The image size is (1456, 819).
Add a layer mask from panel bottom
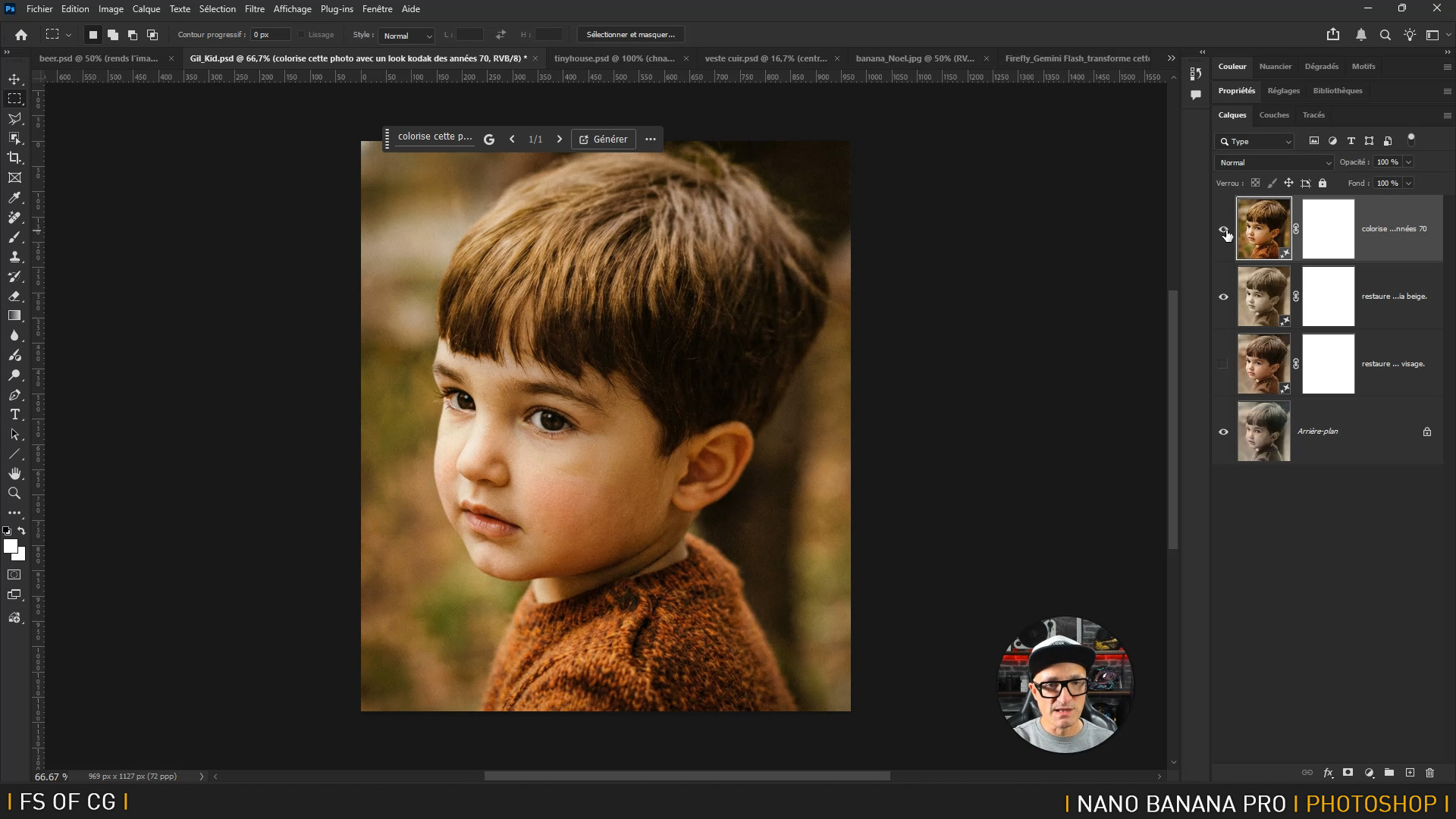pos(1348,773)
